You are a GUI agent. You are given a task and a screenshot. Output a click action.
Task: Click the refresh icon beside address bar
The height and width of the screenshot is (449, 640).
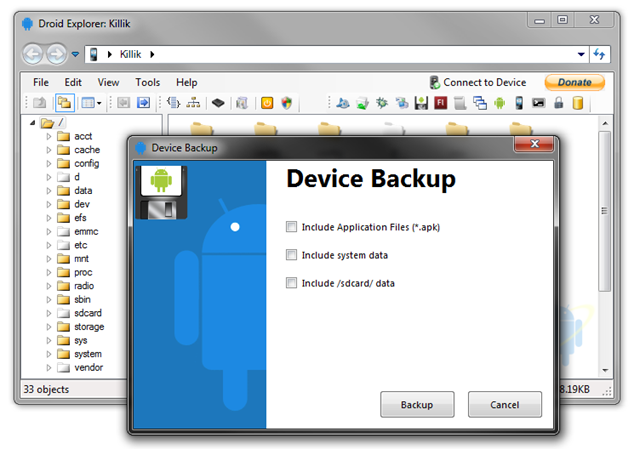(599, 54)
